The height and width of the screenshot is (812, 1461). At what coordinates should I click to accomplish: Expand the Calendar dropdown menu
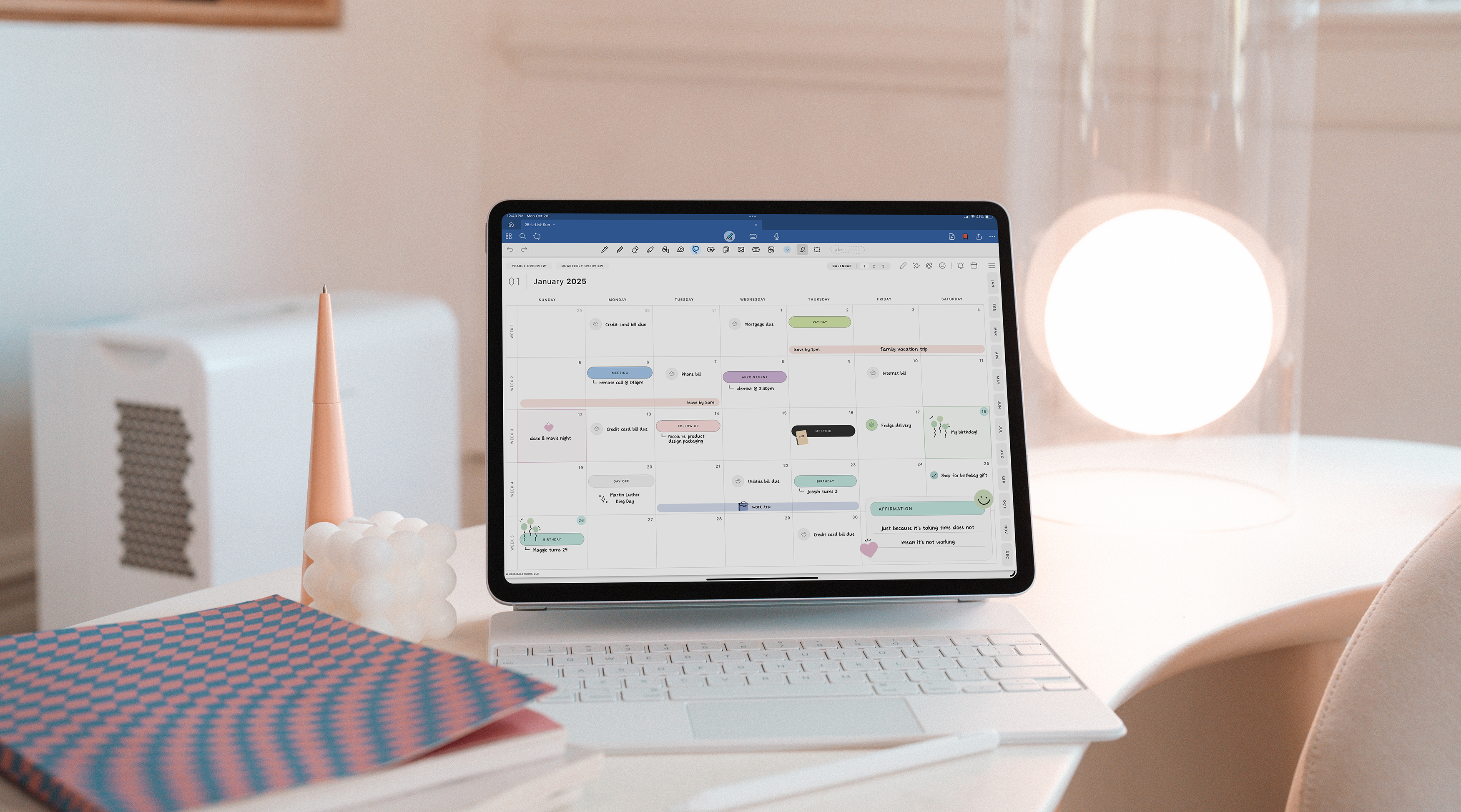[x=840, y=266]
